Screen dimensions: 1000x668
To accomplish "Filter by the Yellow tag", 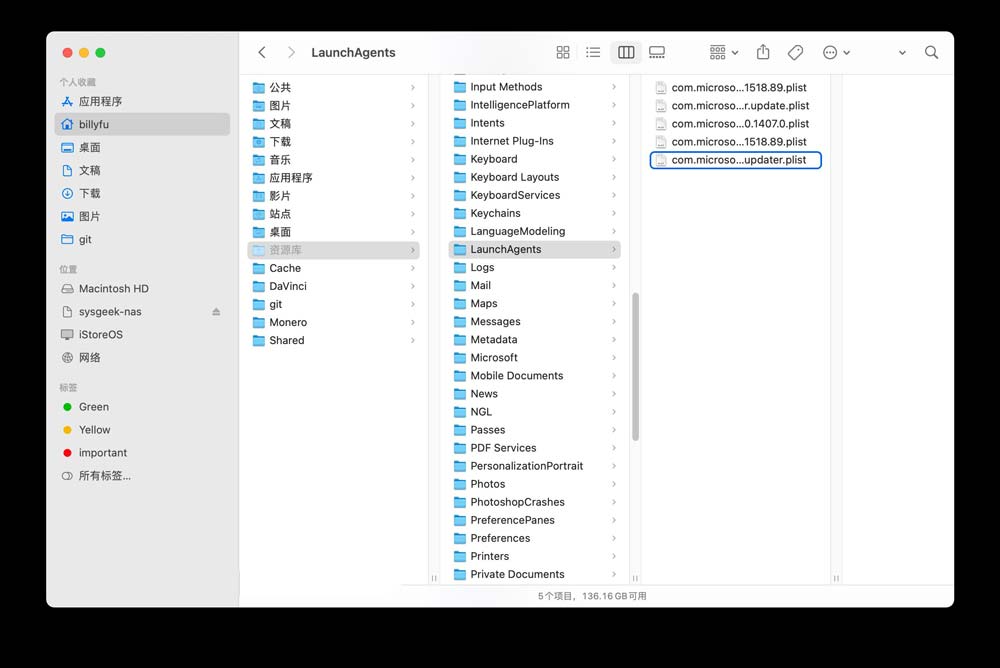I will [142, 429].
